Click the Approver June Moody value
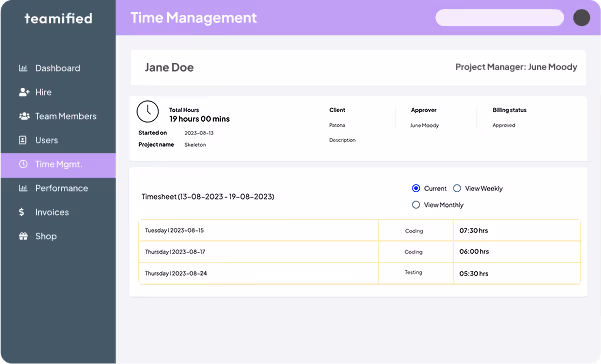The height and width of the screenshot is (364, 601). pos(424,125)
